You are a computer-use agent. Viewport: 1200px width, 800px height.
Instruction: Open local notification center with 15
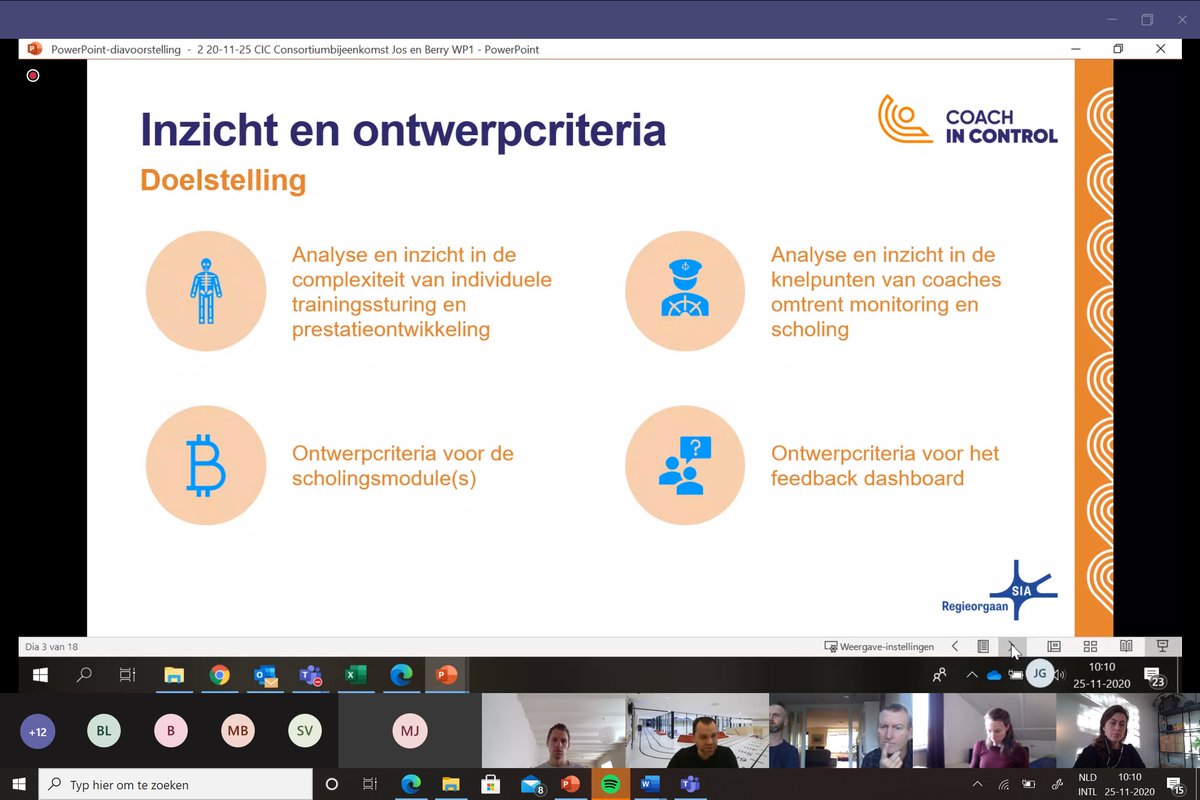point(1178,785)
